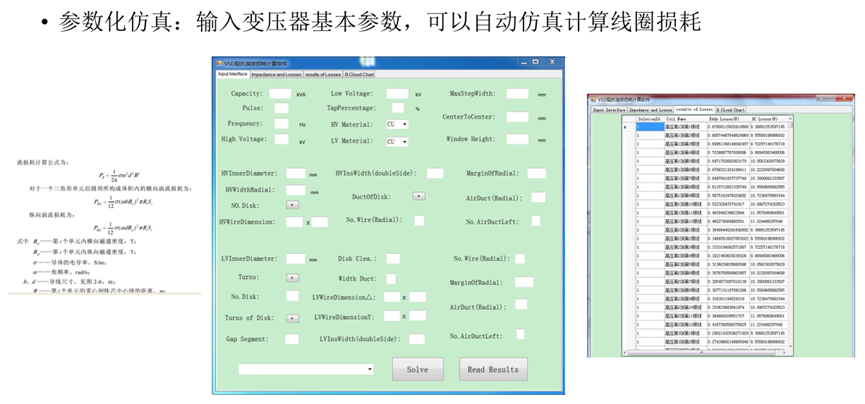The height and width of the screenshot is (404, 865).
Task: Focus the Width Duct input box
Action: click(391, 279)
